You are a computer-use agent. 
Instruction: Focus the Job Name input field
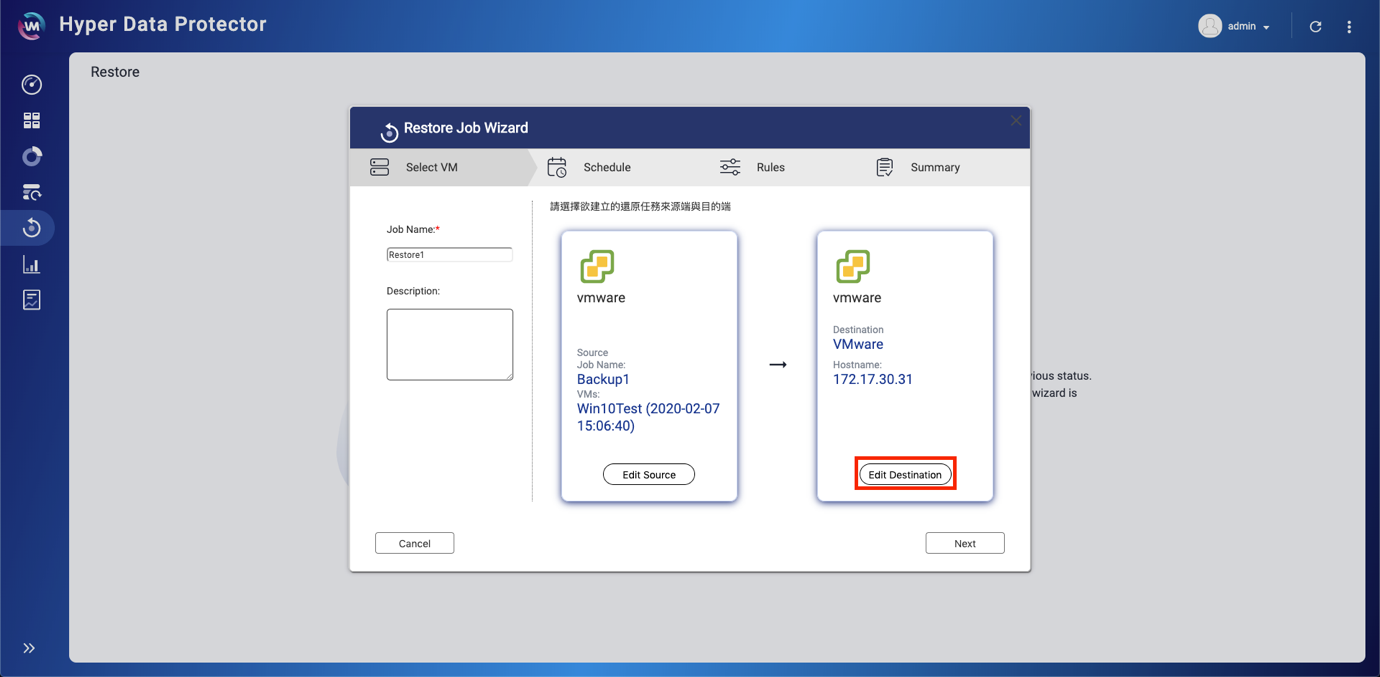pyautogui.click(x=450, y=255)
